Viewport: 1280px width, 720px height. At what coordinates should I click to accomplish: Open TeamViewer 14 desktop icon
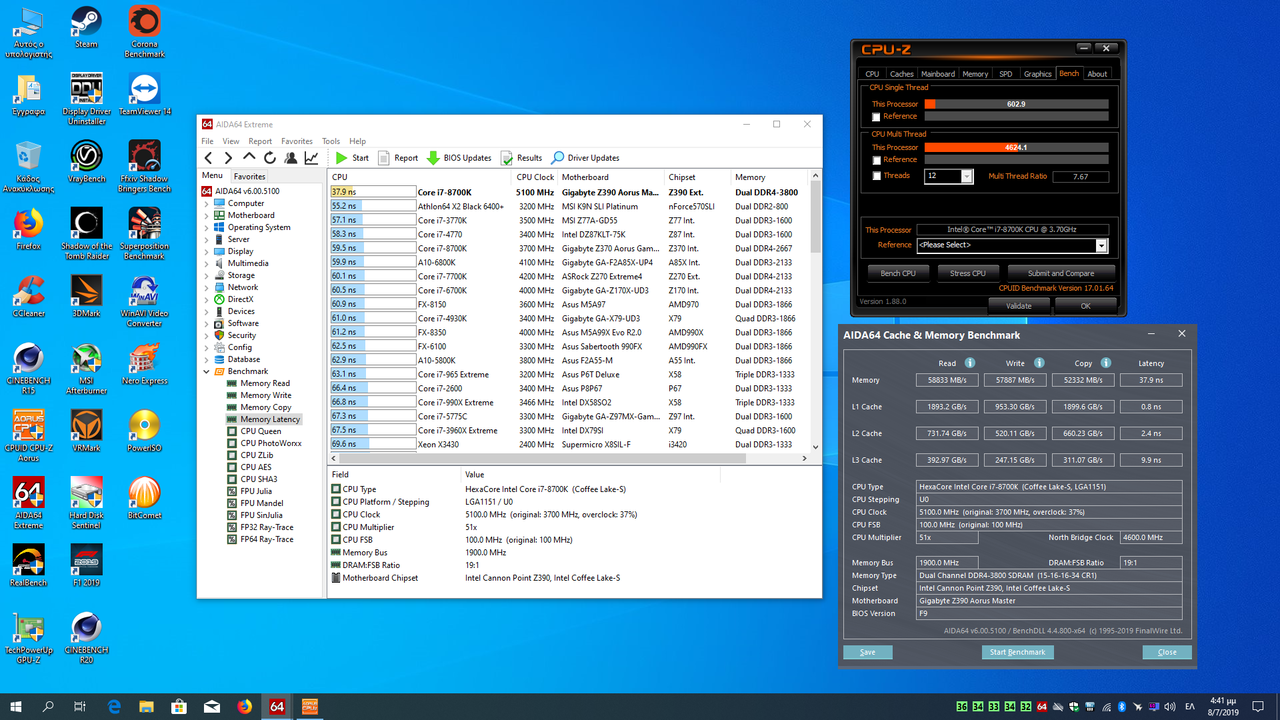point(145,94)
